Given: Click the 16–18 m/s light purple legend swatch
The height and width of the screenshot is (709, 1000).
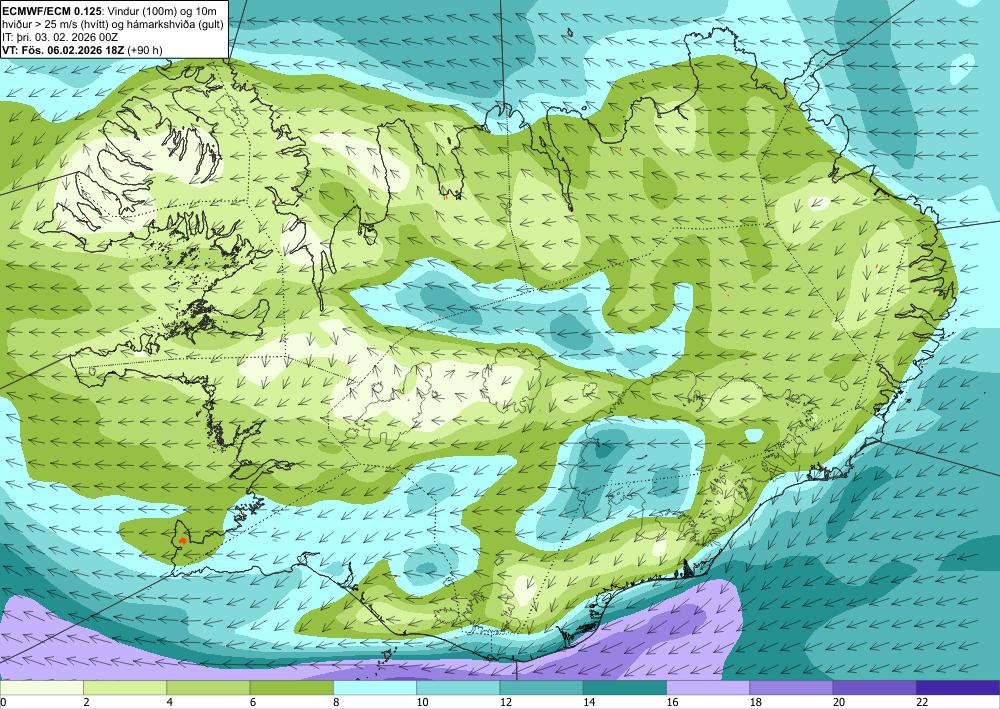Looking at the screenshot, I should (708, 687).
